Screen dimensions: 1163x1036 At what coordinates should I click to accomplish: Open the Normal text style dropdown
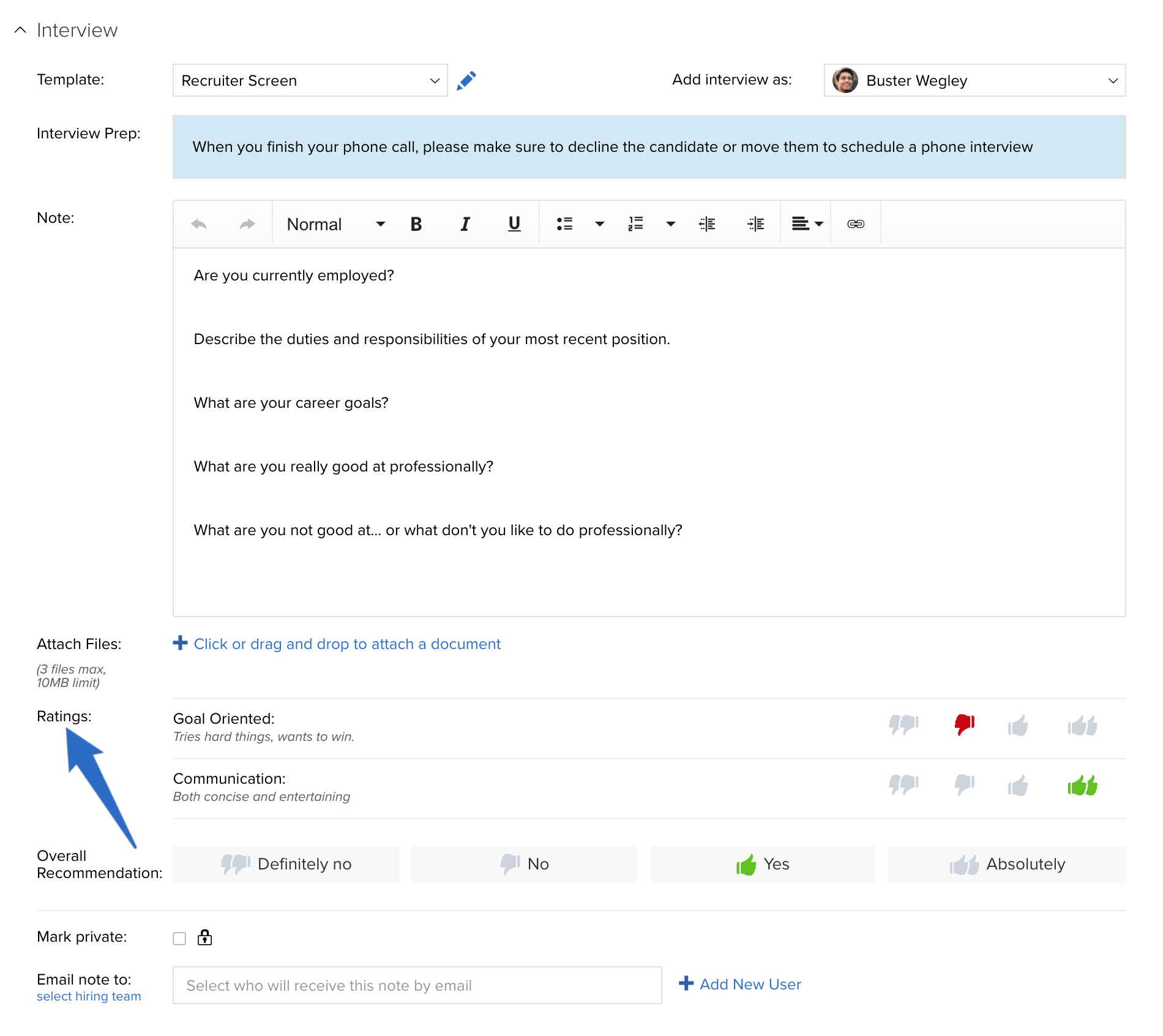pyautogui.click(x=336, y=224)
